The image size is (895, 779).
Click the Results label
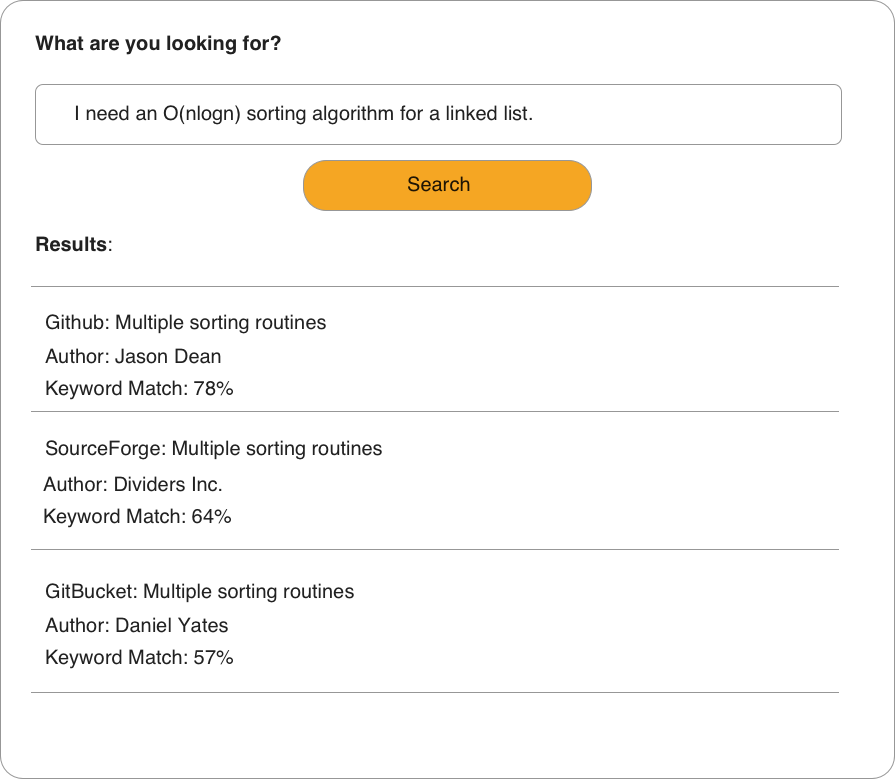71,244
